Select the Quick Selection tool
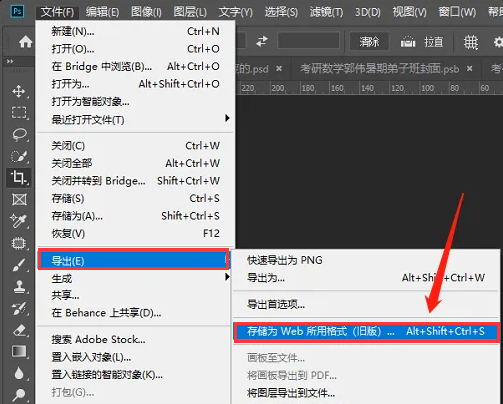Image resolution: width=503 pixels, height=404 pixels. click(x=19, y=156)
